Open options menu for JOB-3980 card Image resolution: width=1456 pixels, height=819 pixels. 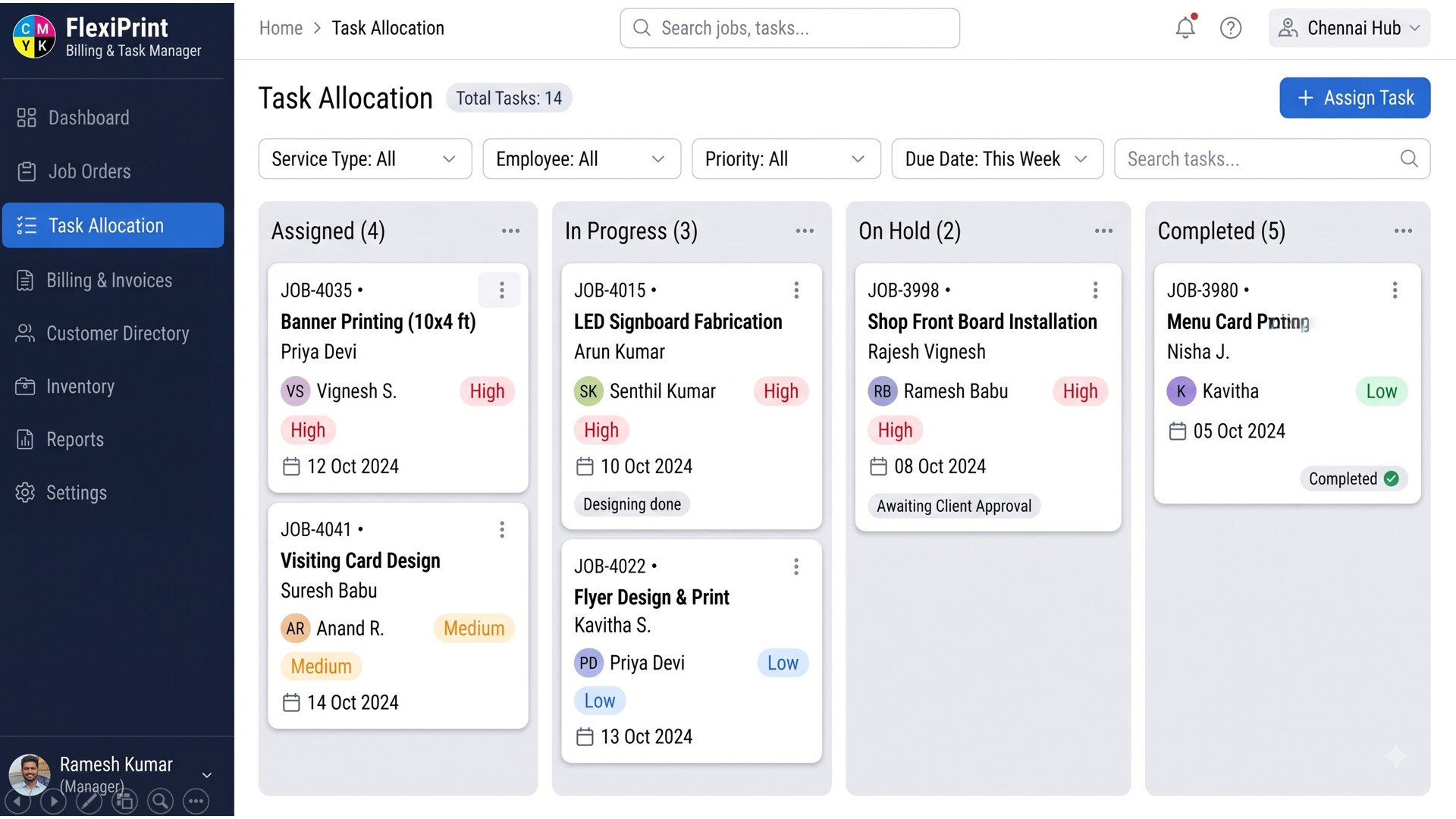[x=1394, y=290]
